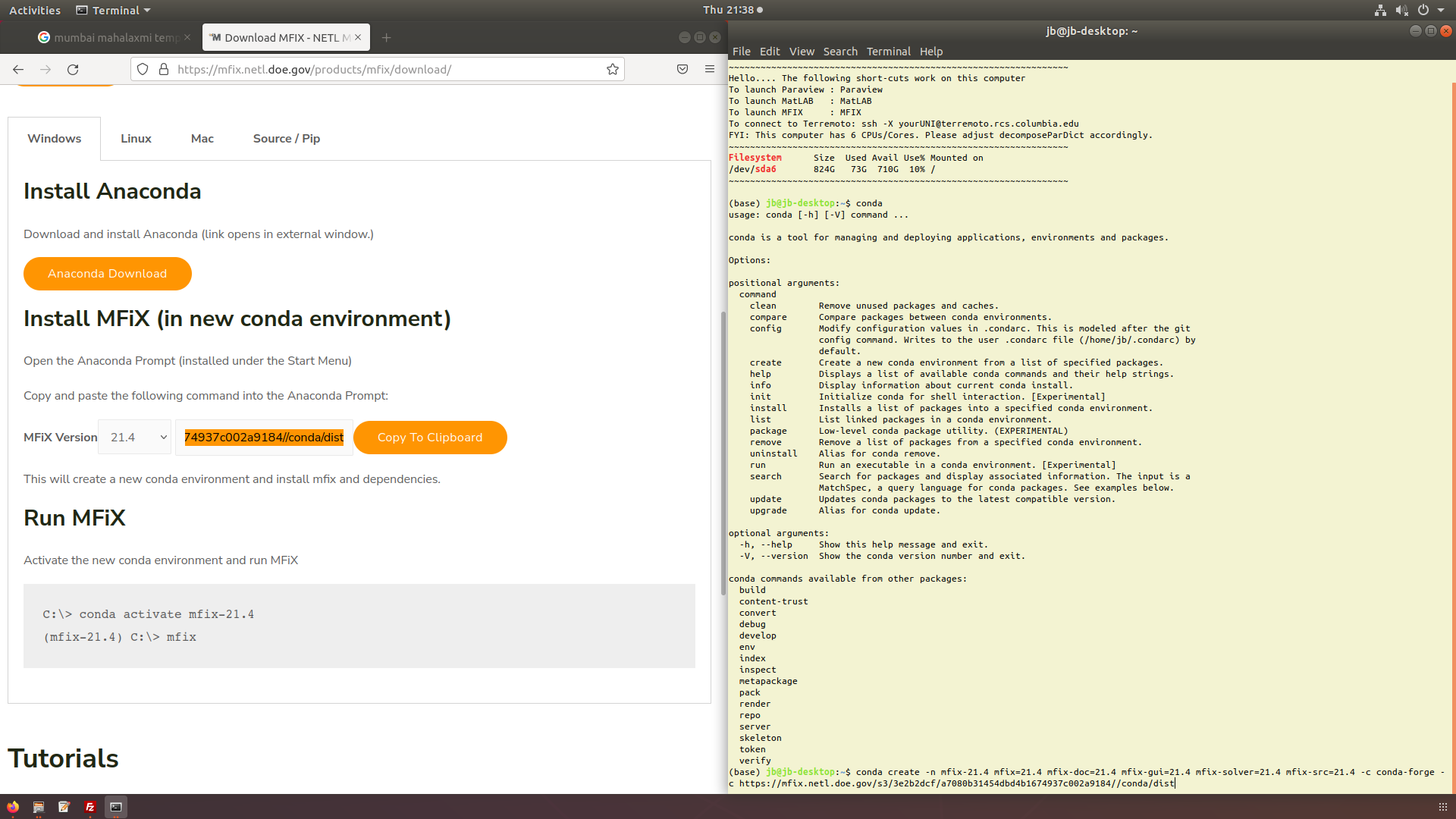Open the Pocket save icon
This screenshot has width=1456, height=819.
click(682, 70)
